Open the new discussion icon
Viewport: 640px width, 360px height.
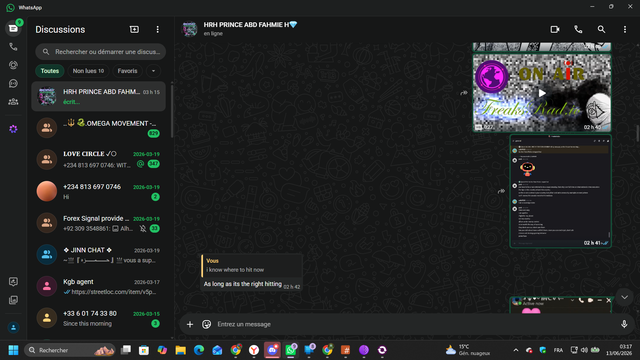tap(134, 29)
